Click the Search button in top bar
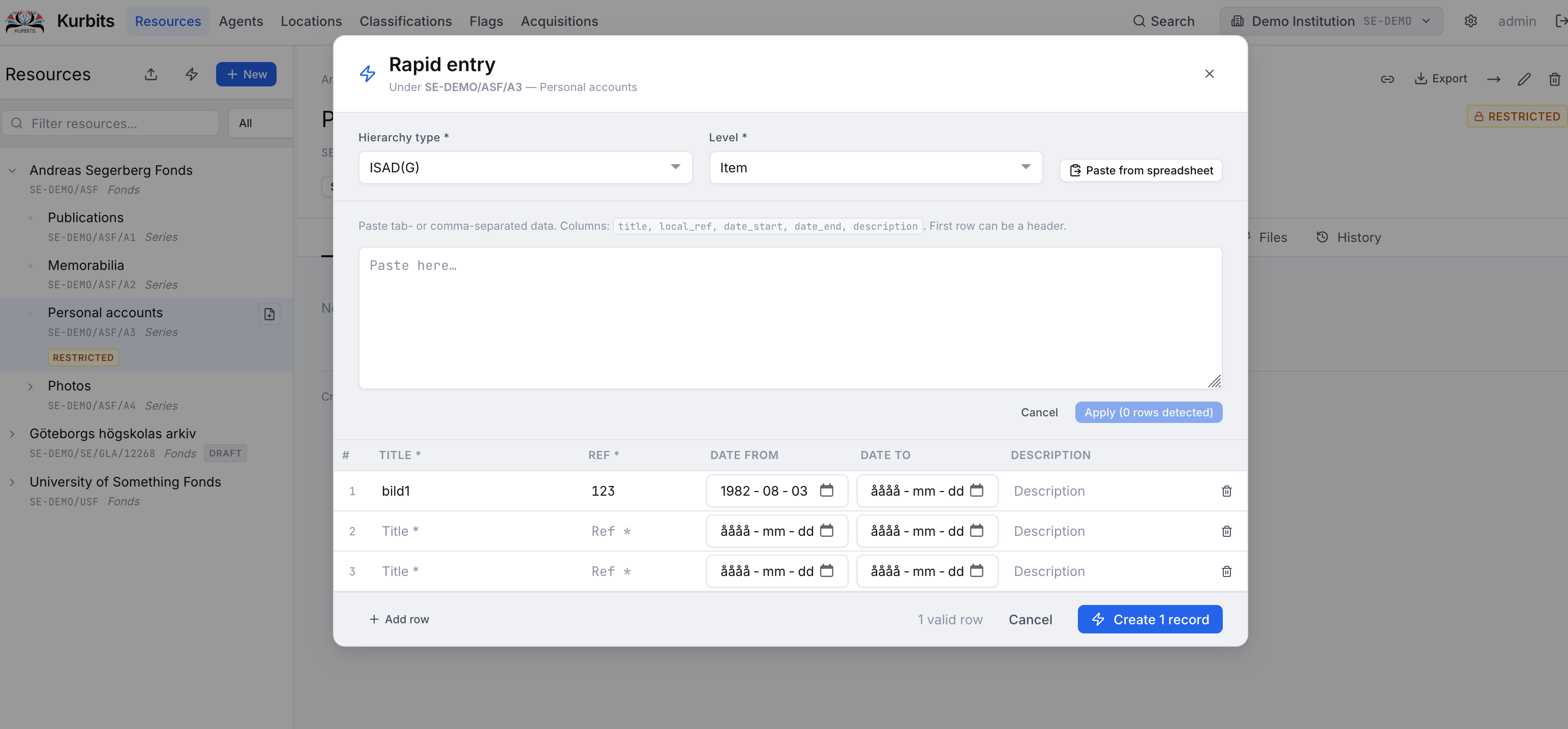This screenshot has width=1568, height=729. pos(1164,21)
